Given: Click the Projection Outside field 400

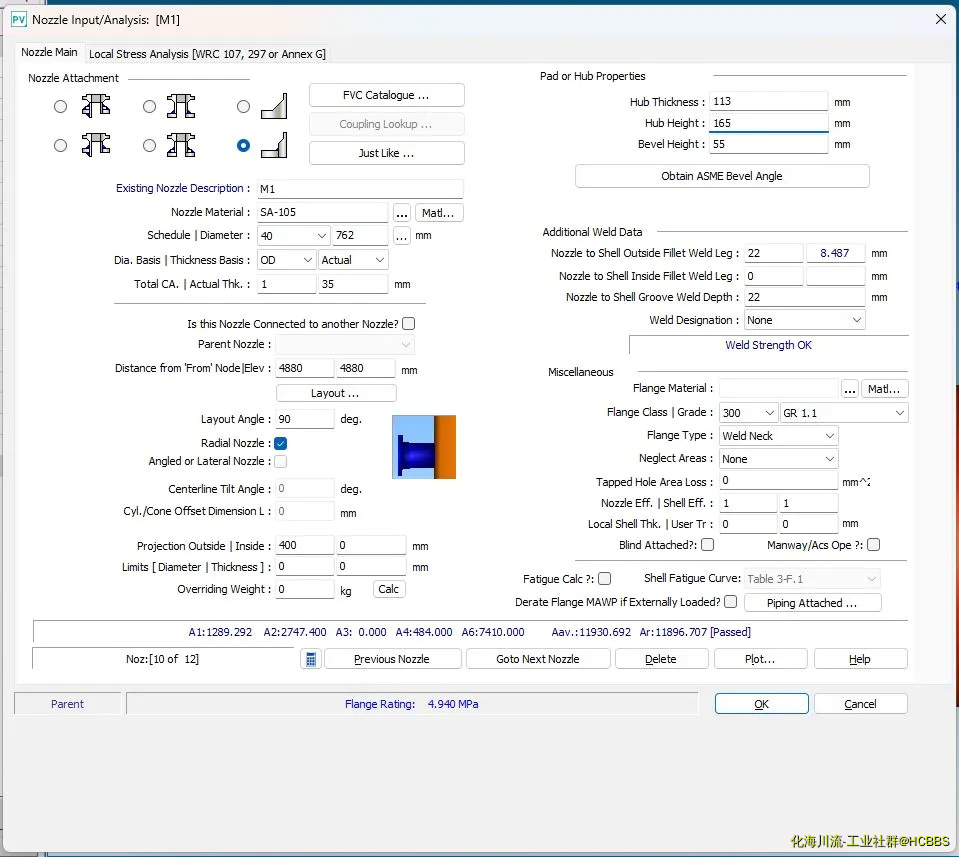Looking at the screenshot, I should coord(305,545).
